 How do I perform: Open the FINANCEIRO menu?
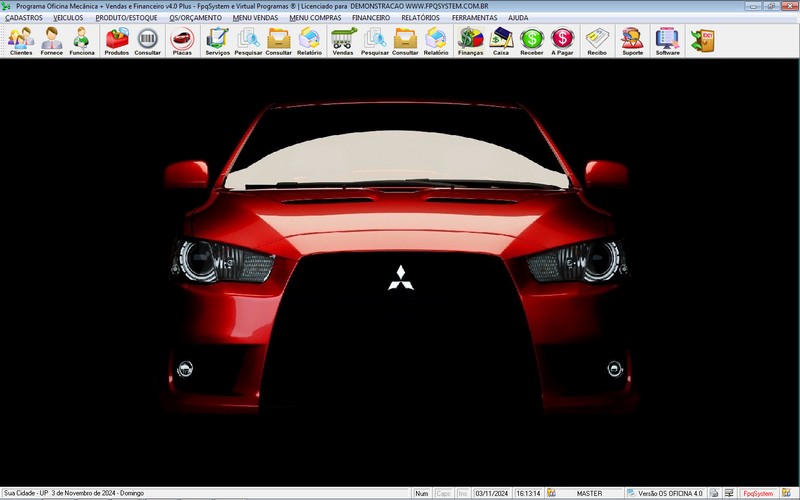[371, 18]
